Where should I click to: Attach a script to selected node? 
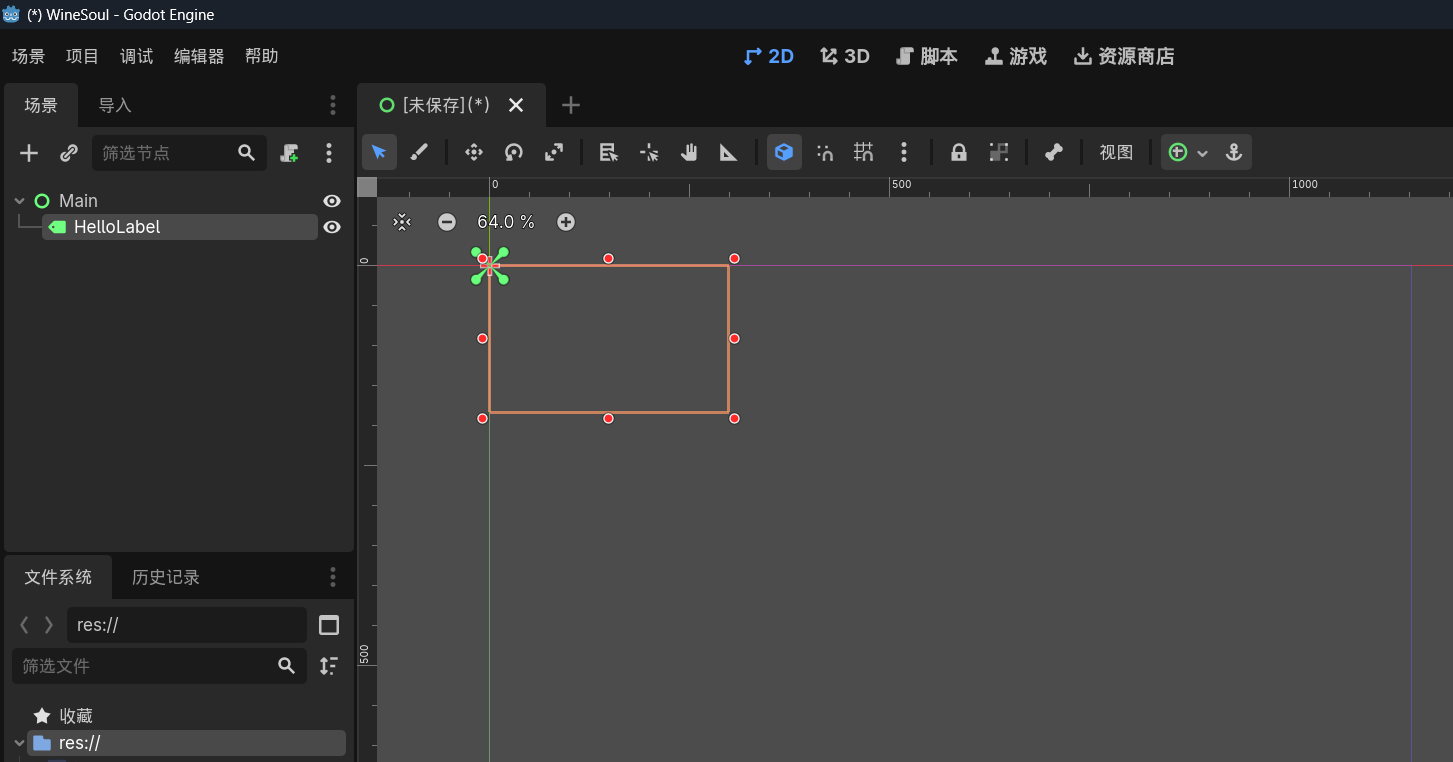click(x=289, y=153)
